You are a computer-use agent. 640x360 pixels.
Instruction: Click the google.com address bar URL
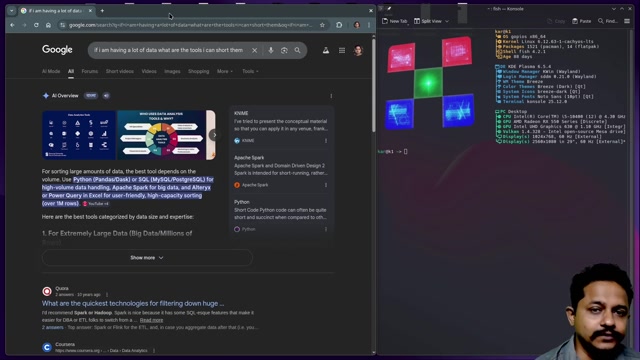click(x=190, y=25)
